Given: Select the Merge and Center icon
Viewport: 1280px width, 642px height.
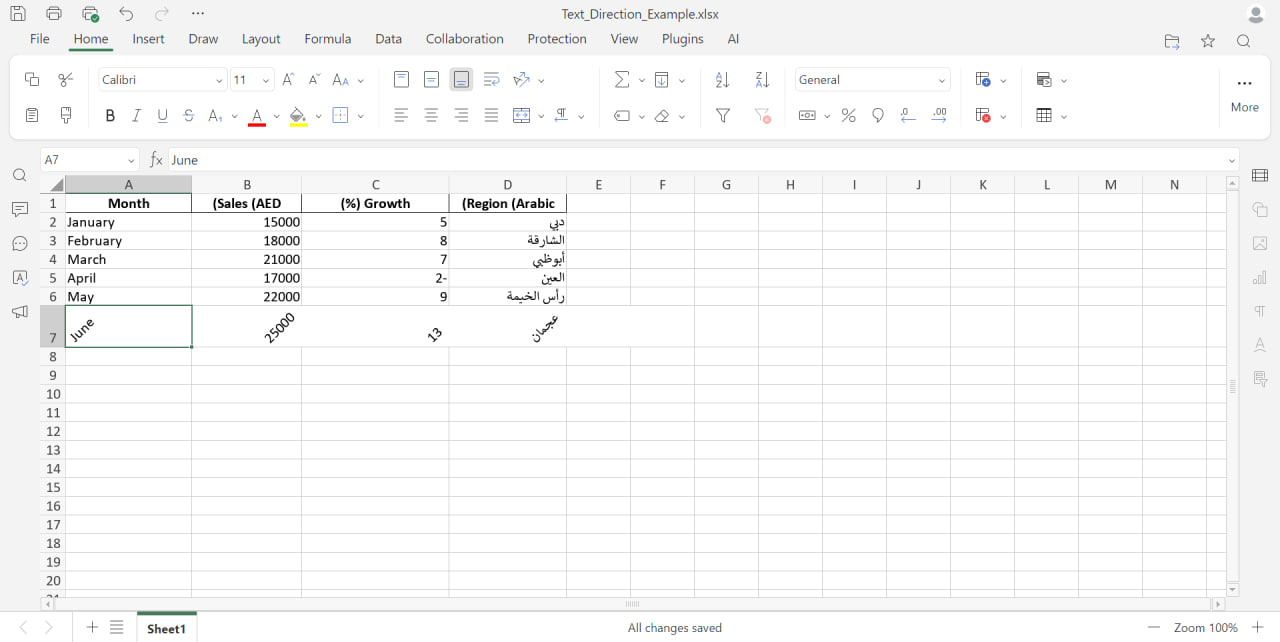Looking at the screenshot, I should coord(522,115).
